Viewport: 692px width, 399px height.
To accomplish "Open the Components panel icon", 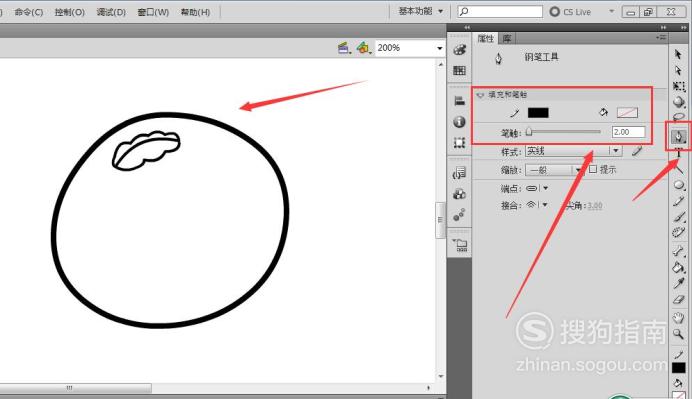I will click(x=459, y=193).
